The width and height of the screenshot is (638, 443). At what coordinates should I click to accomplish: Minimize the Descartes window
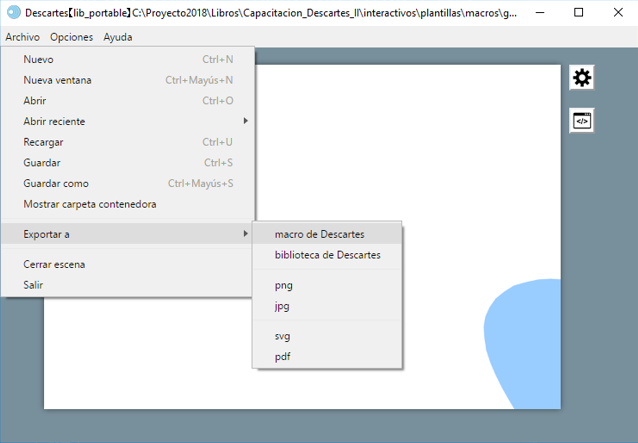click(x=540, y=13)
